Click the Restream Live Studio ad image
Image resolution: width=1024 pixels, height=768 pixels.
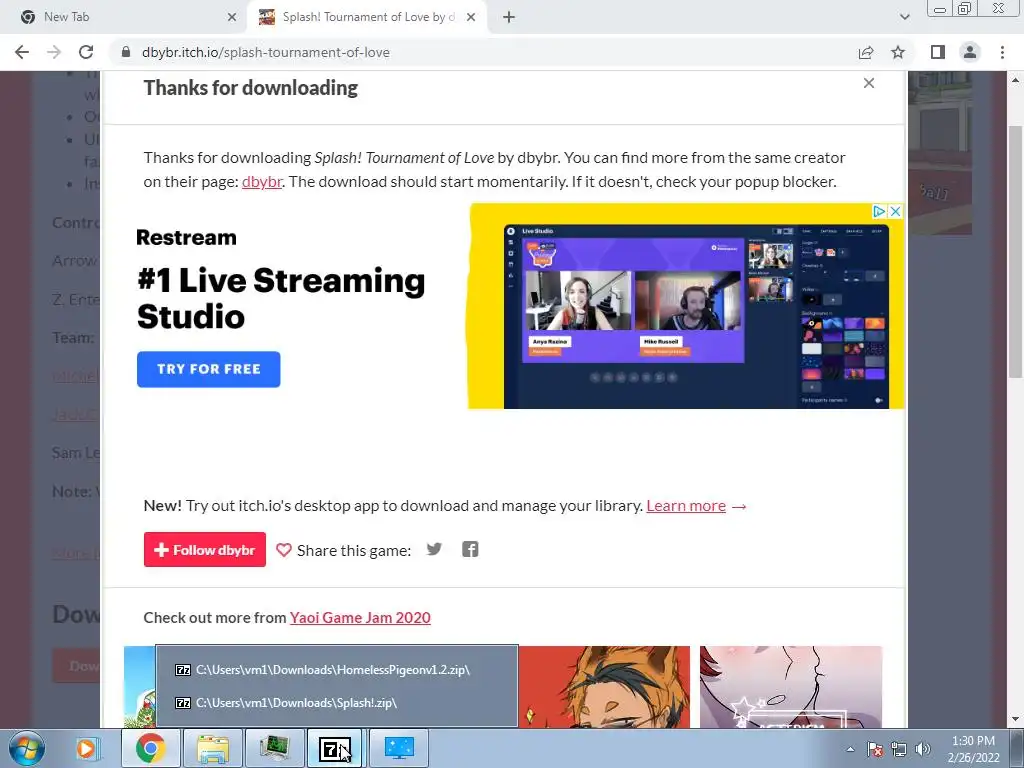(686, 306)
